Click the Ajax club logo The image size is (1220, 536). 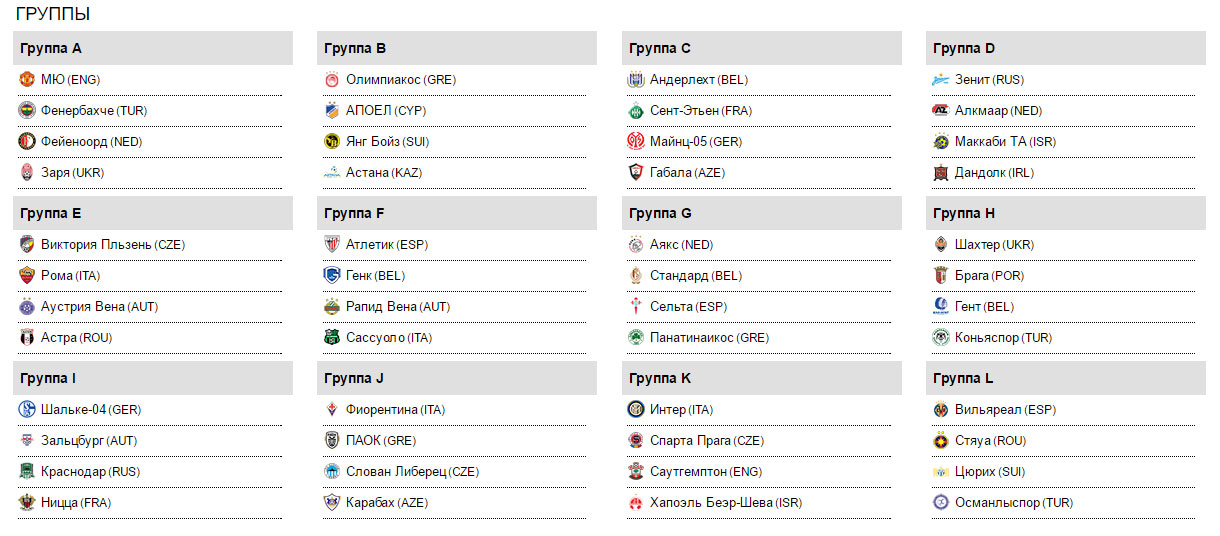[635, 245]
